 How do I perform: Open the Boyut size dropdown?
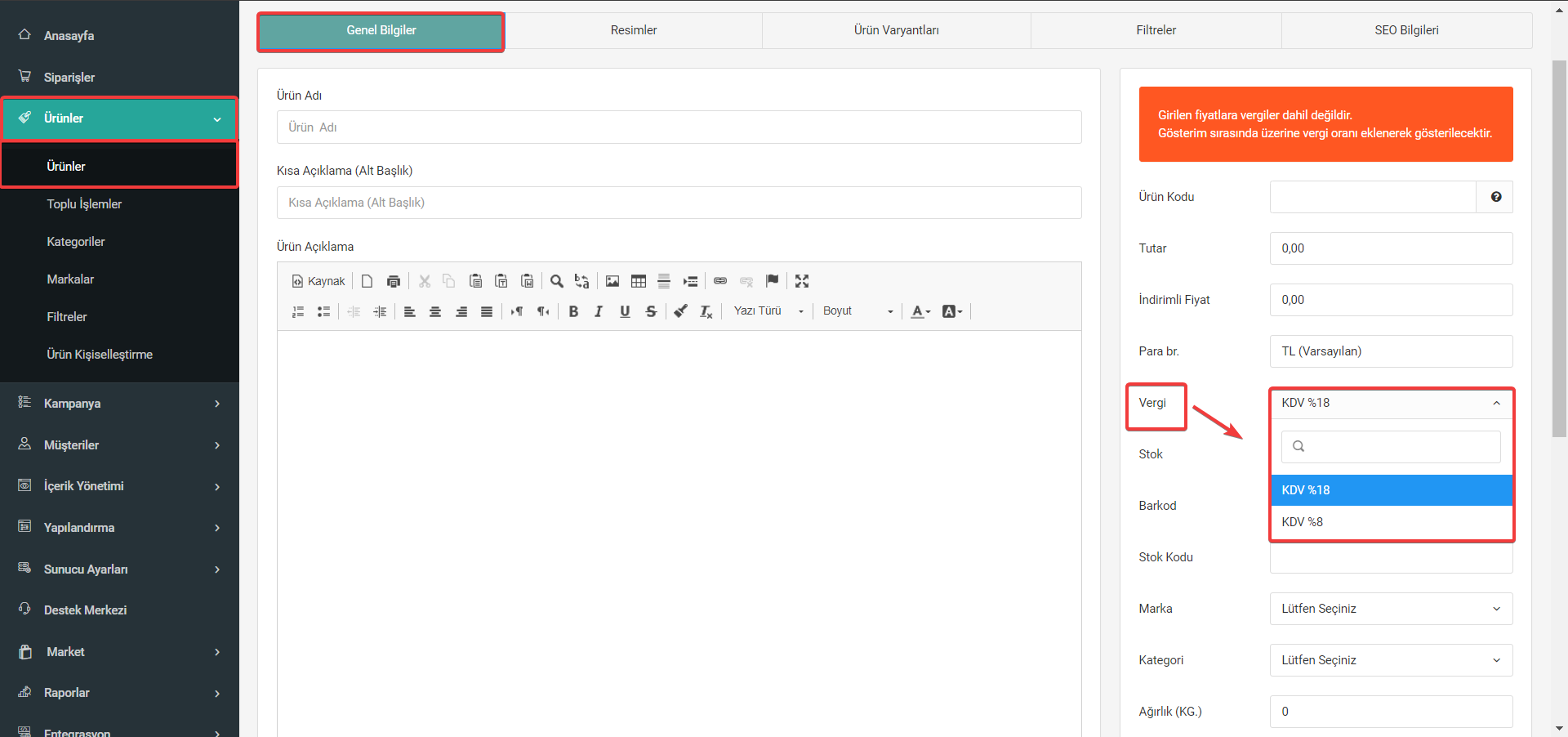click(x=857, y=311)
